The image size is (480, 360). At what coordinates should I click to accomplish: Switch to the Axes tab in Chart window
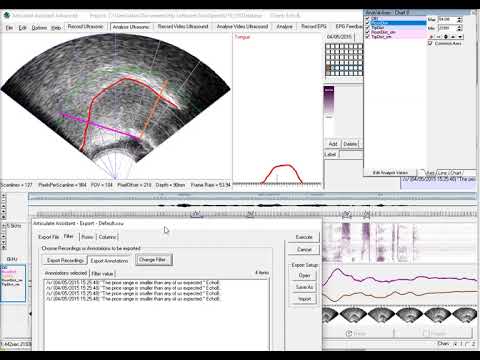[x=430, y=173]
